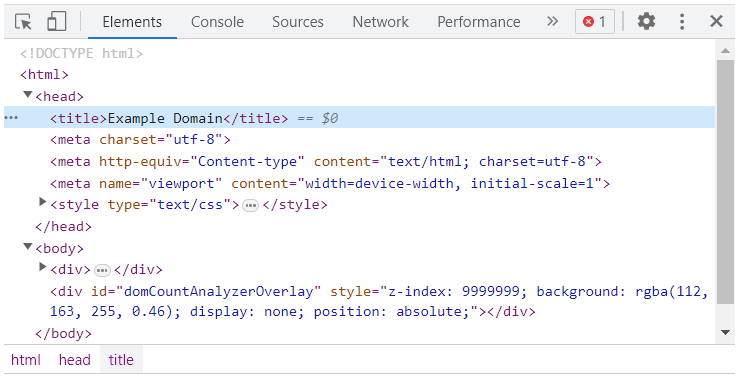Activate the inspect element picker icon
The image size is (740, 382).
click(x=23, y=22)
